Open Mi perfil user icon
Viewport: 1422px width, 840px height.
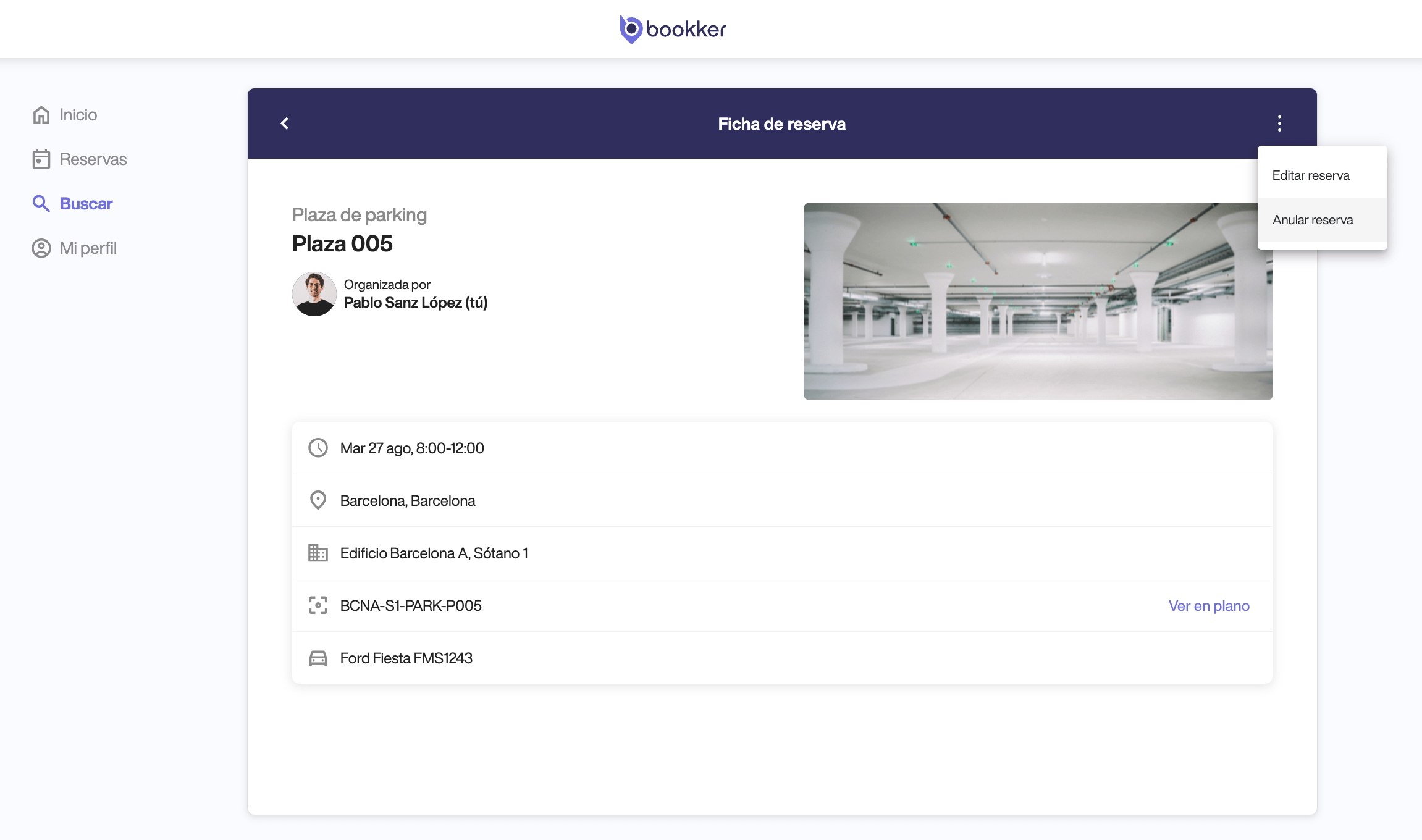[x=41, y=248]
